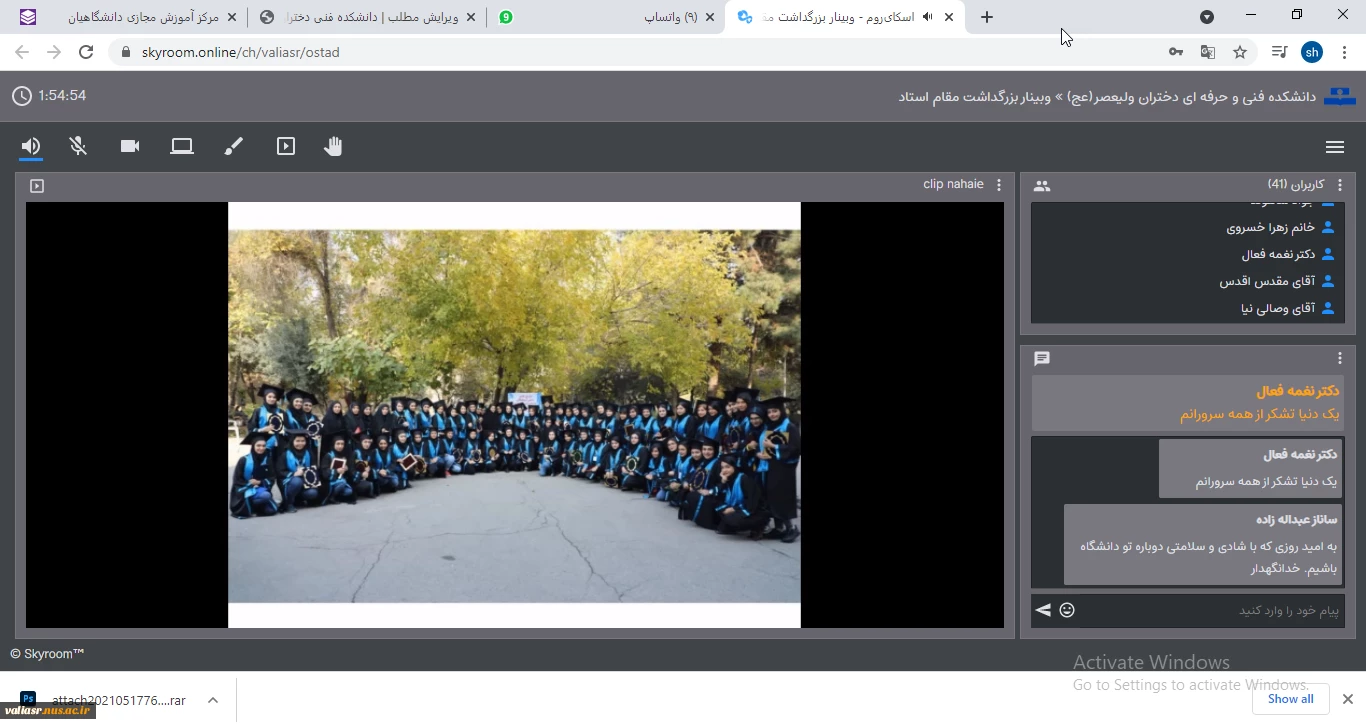The height and width of the screenshot is (728, 1366).
Task: Click the pinned orange message from دکتر نغمه فعال
Action: click(x=1188, y=403)
